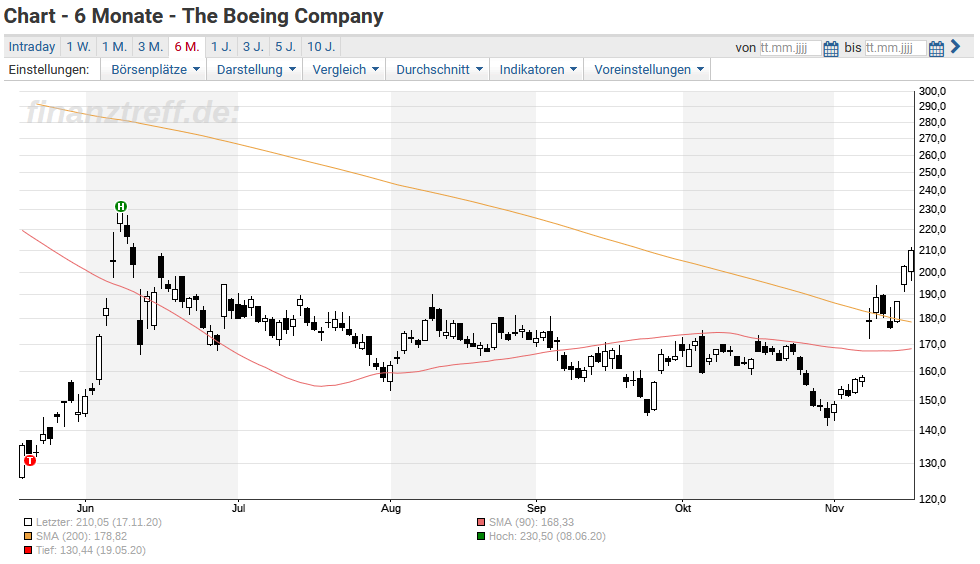The height and width of the screenshot is (564, 980).
Task: Click legend text 'SMA (90): 168,33'
Action: (x=531, y=522)
